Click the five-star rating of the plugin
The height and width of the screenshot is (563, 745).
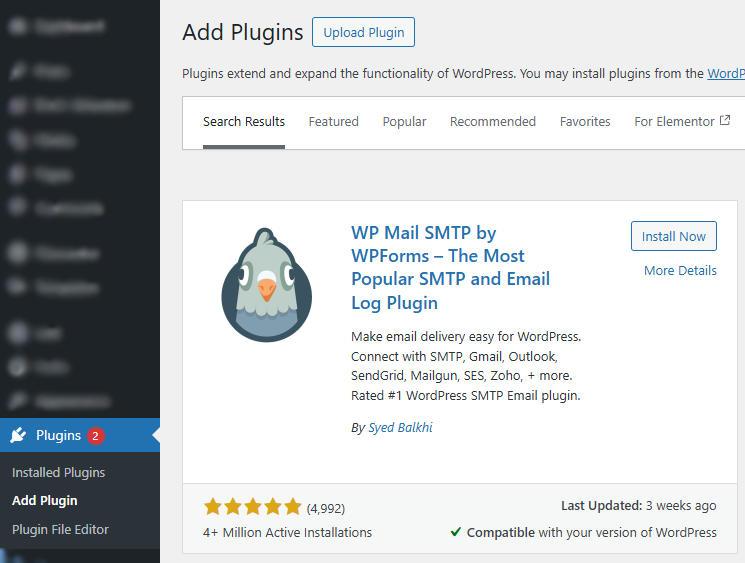tap(252, 507)
